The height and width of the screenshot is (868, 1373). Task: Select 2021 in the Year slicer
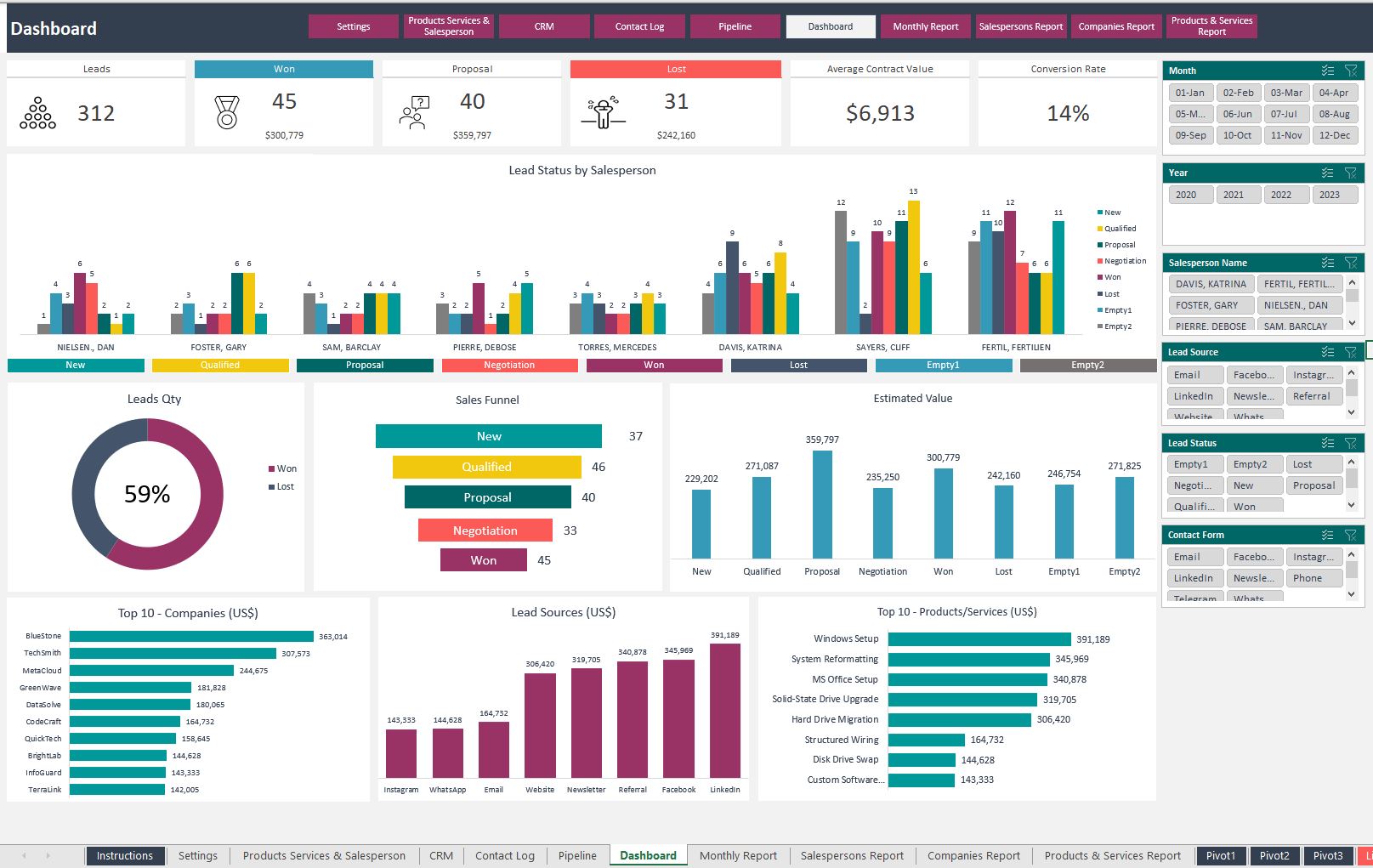click(x=1234, y=195)
